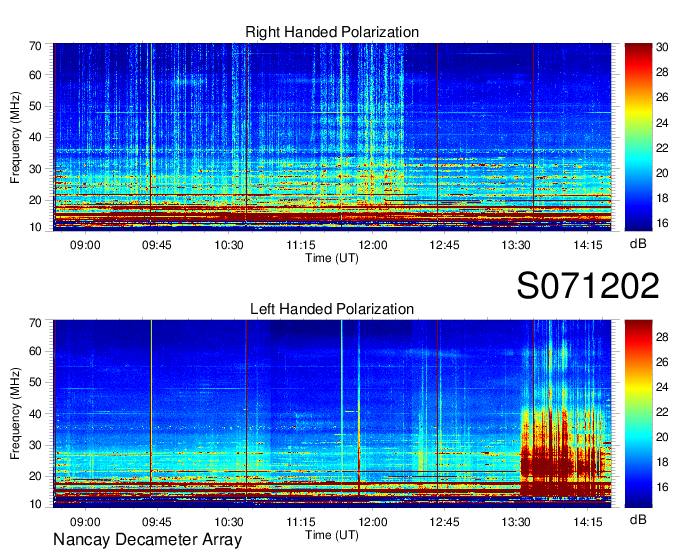Click the dB unit label under the Left Handed color bar
Image resolution: width=680 pixels, height=552 pixels.
pos(638,519)
